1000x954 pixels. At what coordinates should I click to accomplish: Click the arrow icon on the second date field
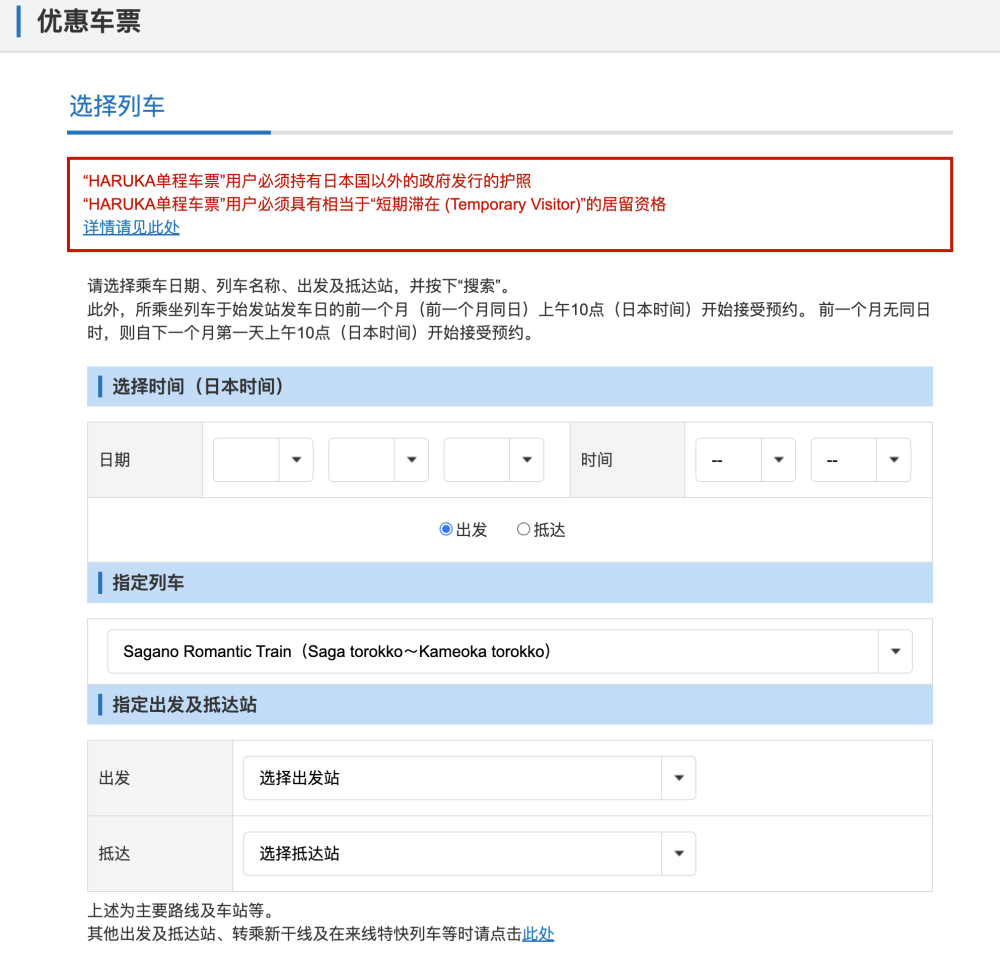pos(411,459)
